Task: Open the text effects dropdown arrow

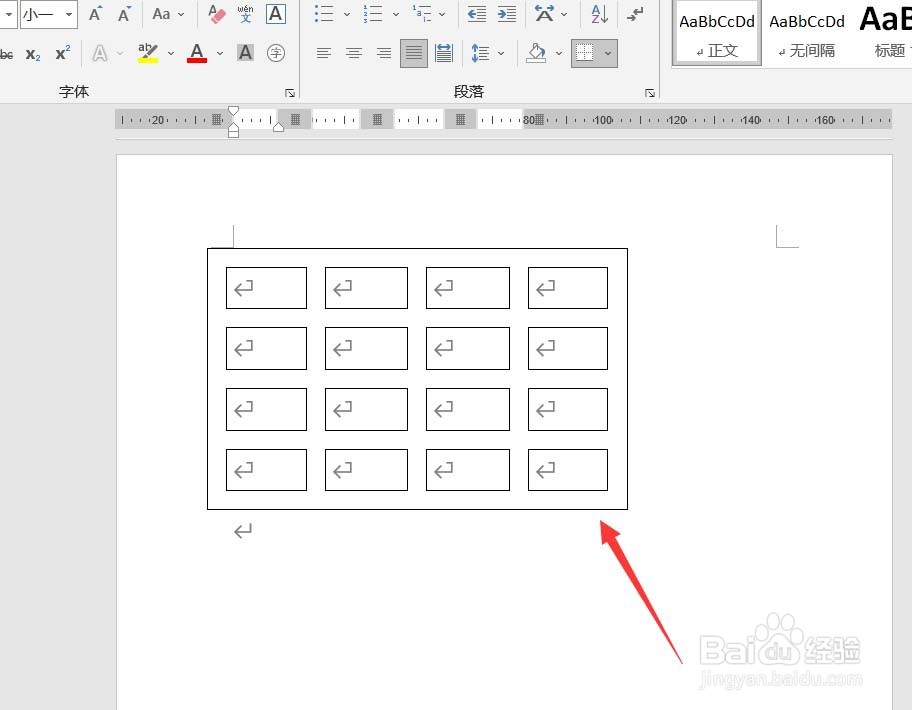Action: [120, 53]
